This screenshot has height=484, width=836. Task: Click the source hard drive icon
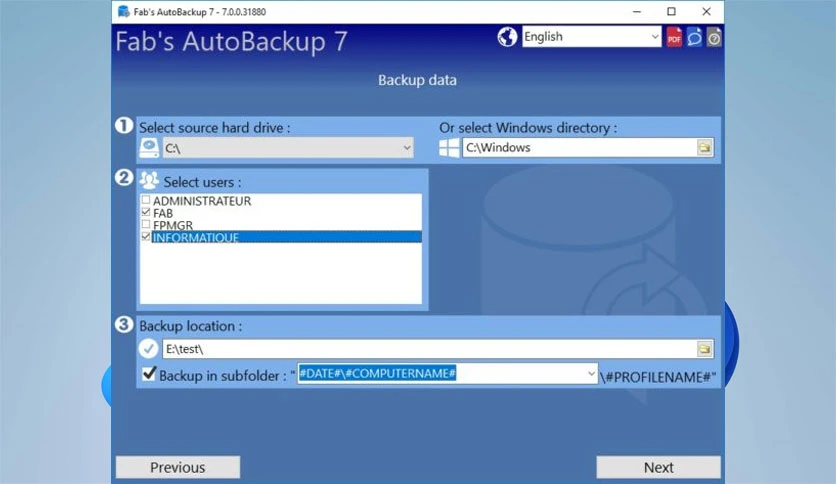coord(149,148)
